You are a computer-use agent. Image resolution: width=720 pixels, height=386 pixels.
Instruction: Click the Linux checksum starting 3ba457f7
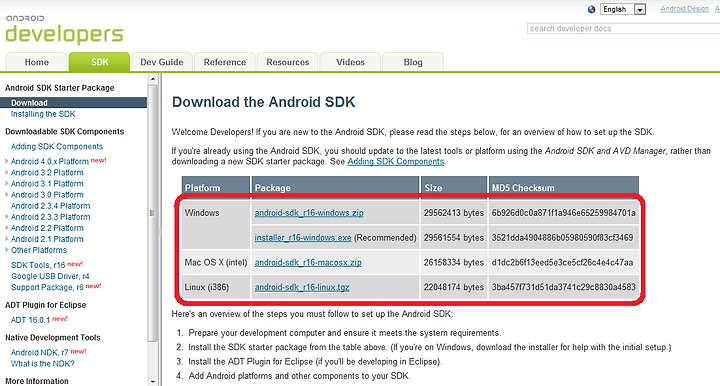[x=563, y=287]
